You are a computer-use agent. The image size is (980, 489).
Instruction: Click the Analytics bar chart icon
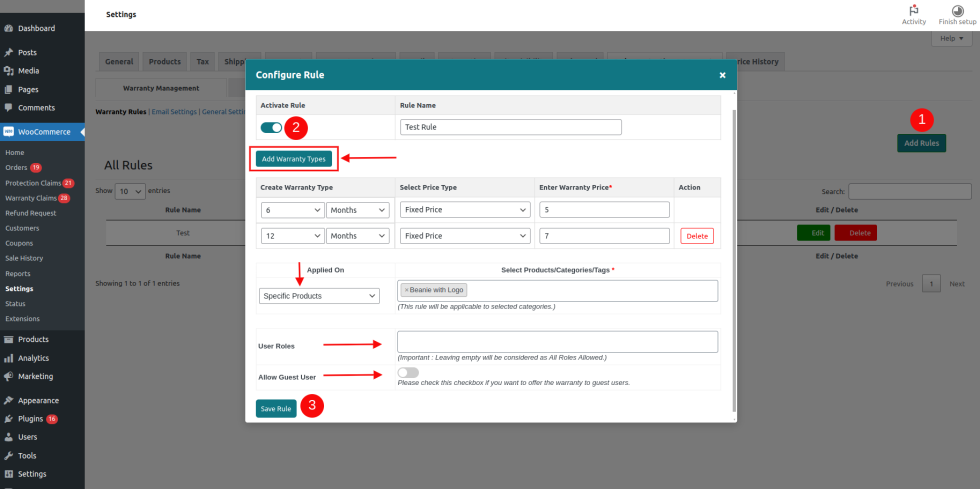(9, 358)
